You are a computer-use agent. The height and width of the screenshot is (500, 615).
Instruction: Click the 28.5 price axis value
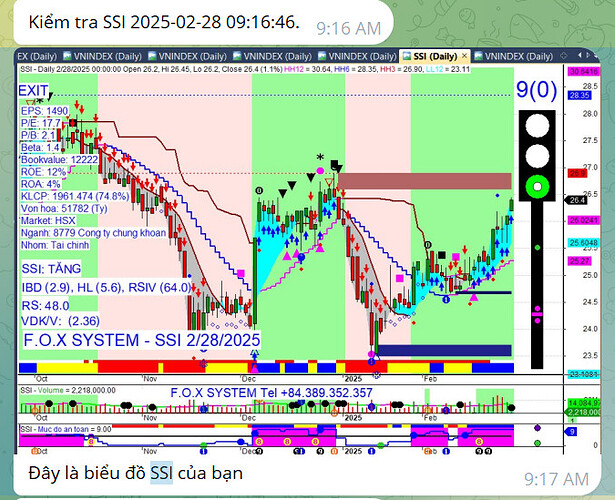(590, 86)
